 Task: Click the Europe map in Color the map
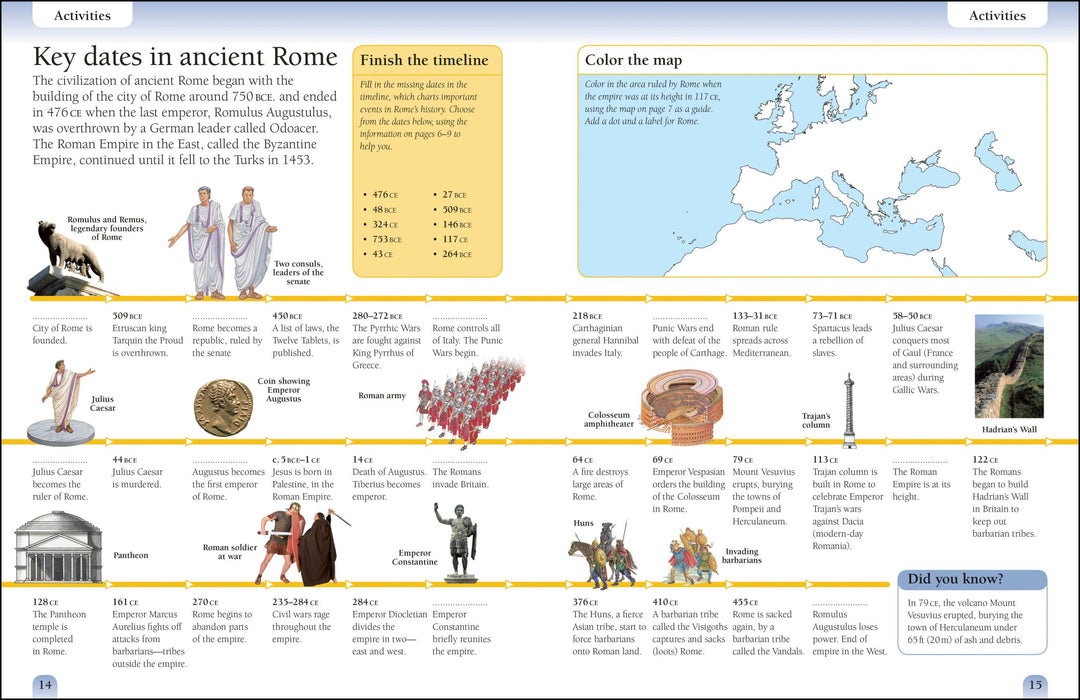[x=813, y=176]
